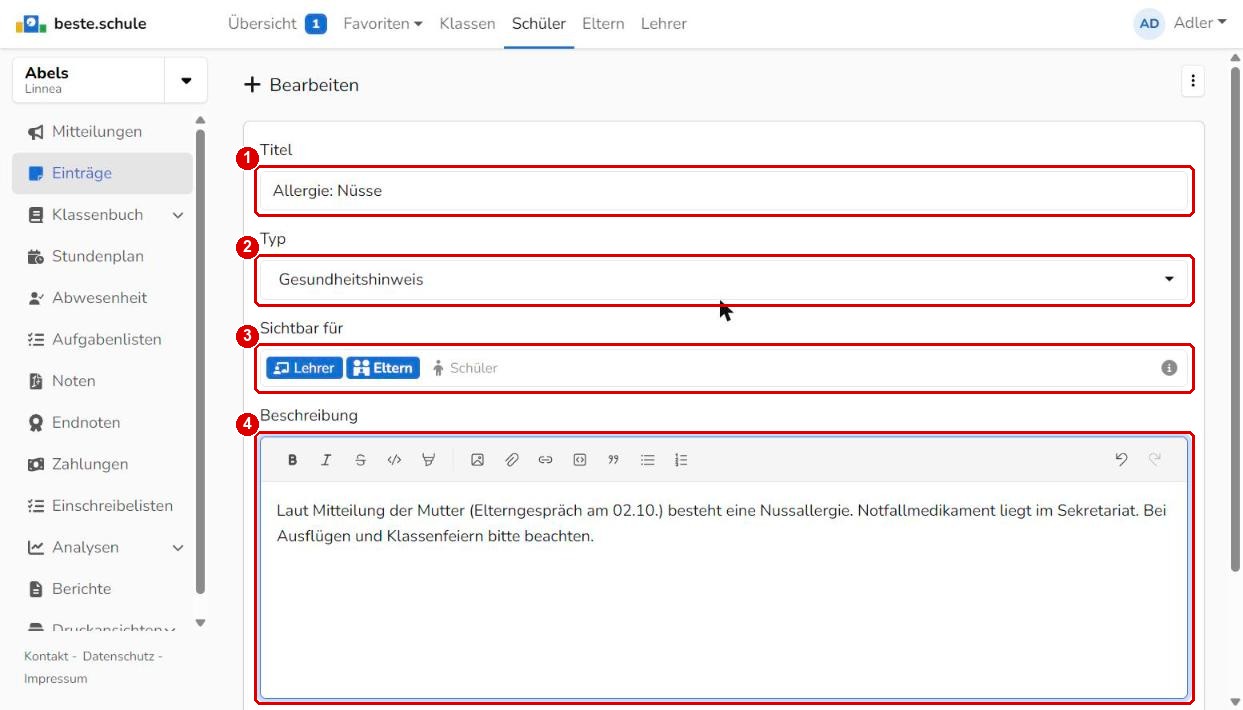Image resolution: width=1243 pixels, height=710 pixels.
Task: Select Einträge in sidebar
Action: point(102,173)
